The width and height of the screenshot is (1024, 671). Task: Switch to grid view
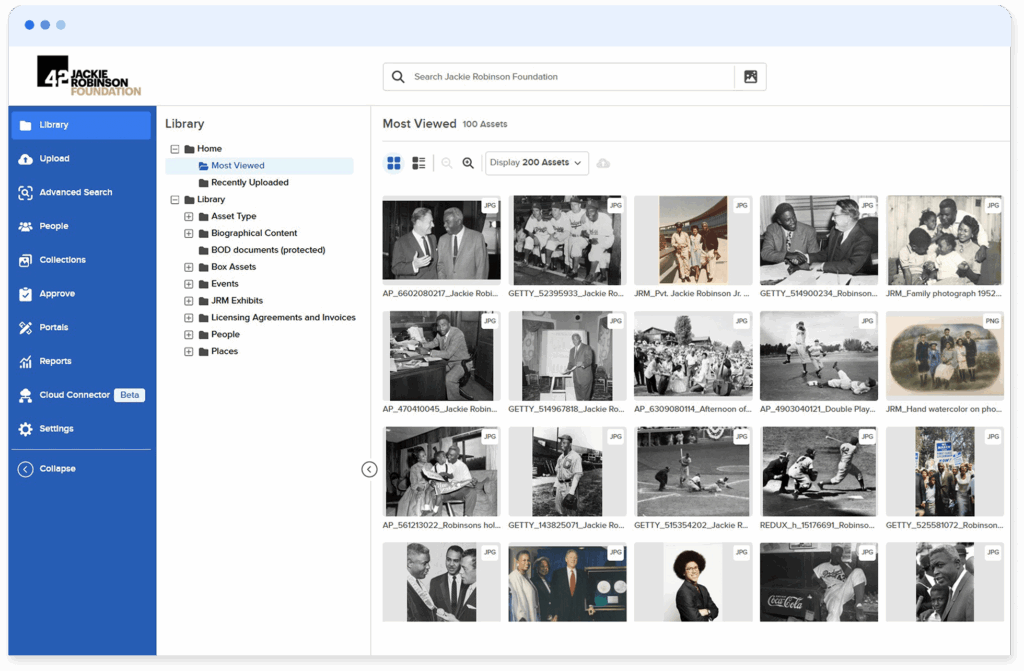394,163
